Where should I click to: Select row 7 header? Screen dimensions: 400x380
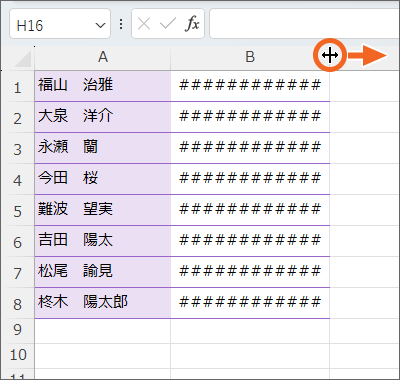17,272
